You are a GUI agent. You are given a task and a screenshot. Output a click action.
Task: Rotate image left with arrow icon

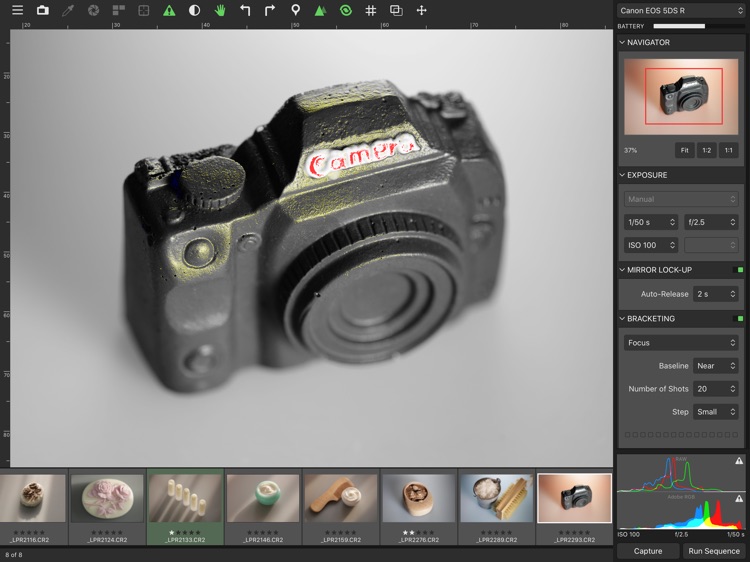pos(245,10)
